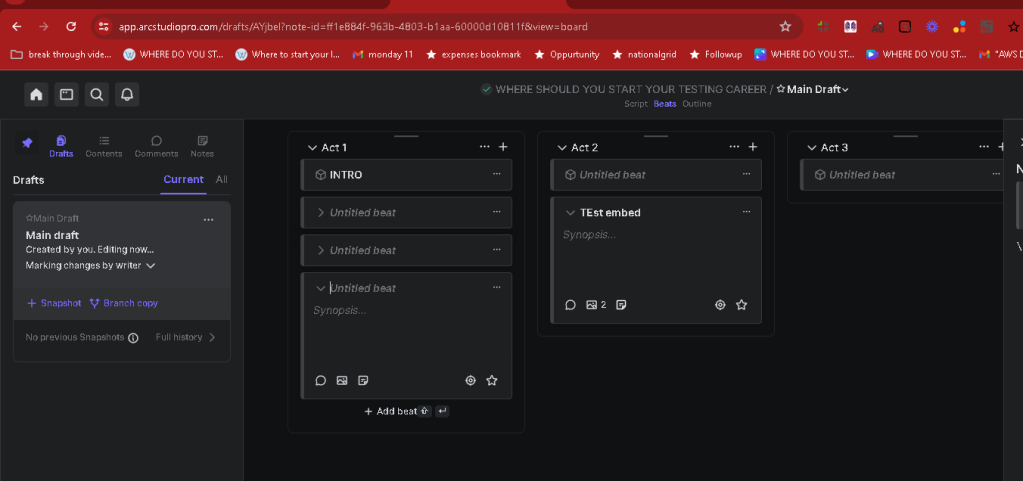Viewport: 1023px width, 481px height.
Task: Open Act 2 options menu
Action: tap(734, 147)
